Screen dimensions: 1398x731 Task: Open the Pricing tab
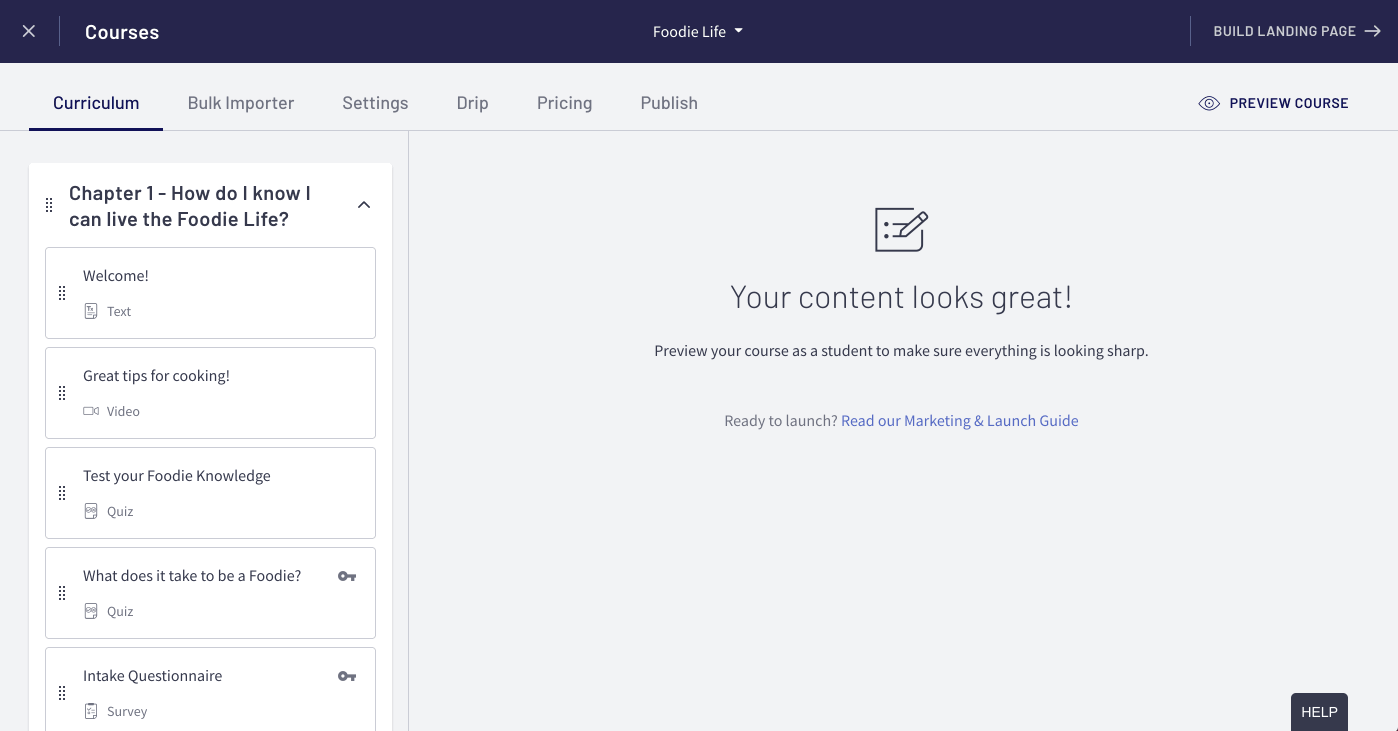click(564, 103)
